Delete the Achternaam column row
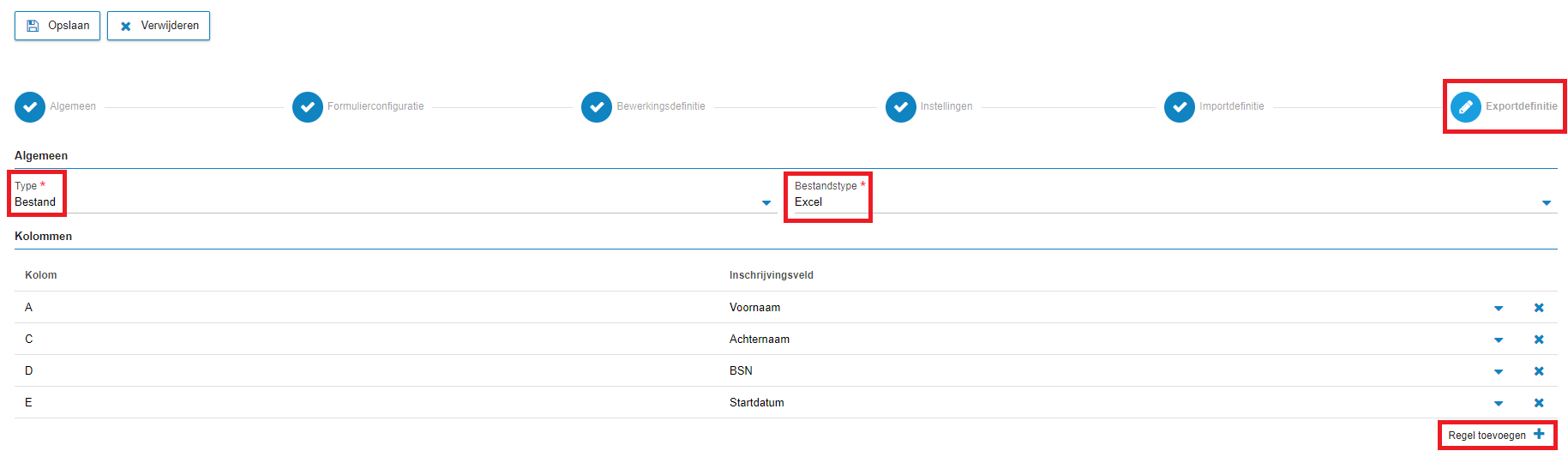The height and width of the screenshot is (457, 1568). tap(1539, 340)
